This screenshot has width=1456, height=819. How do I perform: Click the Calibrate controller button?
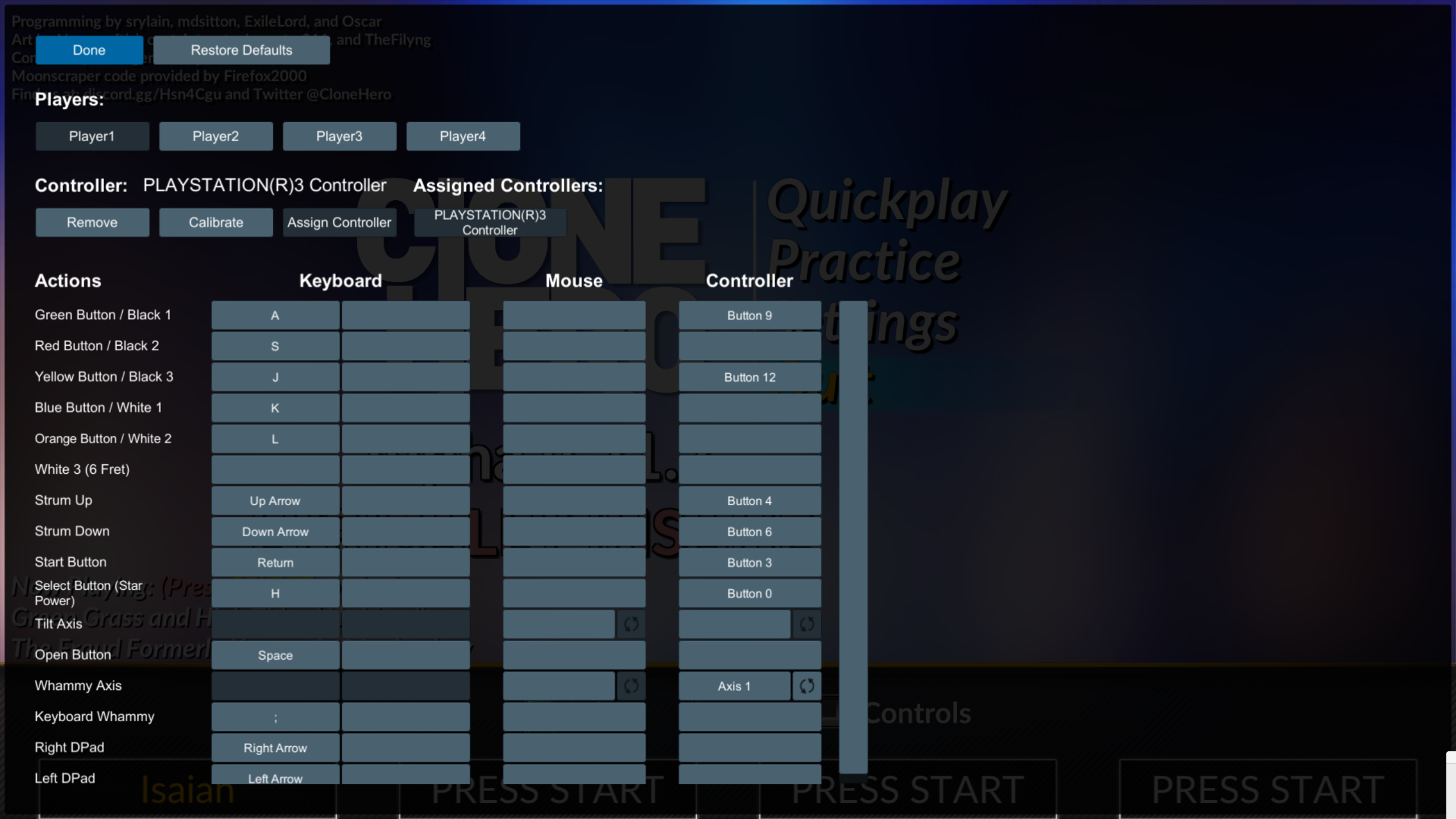tap(216, 222)
